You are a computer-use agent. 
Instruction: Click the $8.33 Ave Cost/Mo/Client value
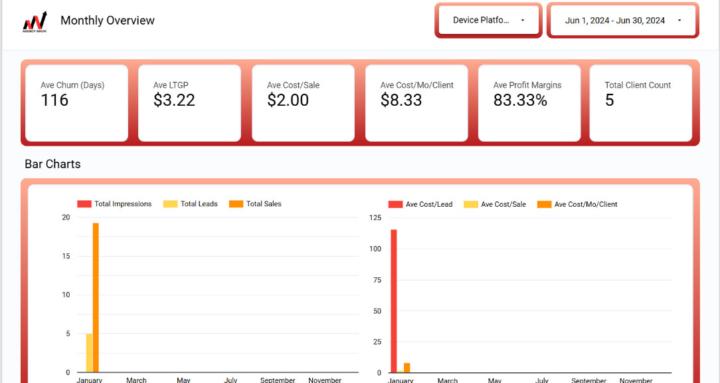(401, 100)
